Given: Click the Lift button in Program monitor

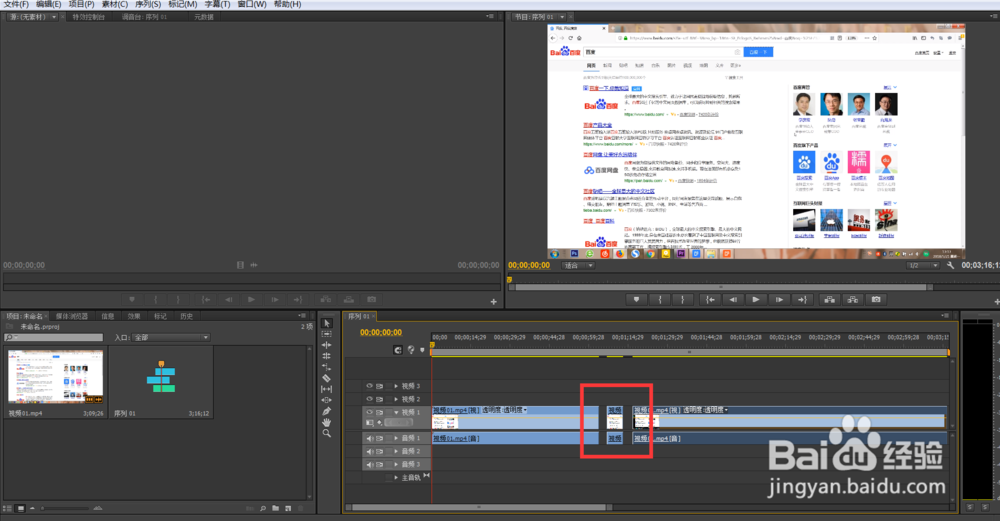Looking at the screenshot, I should point(829,299).
